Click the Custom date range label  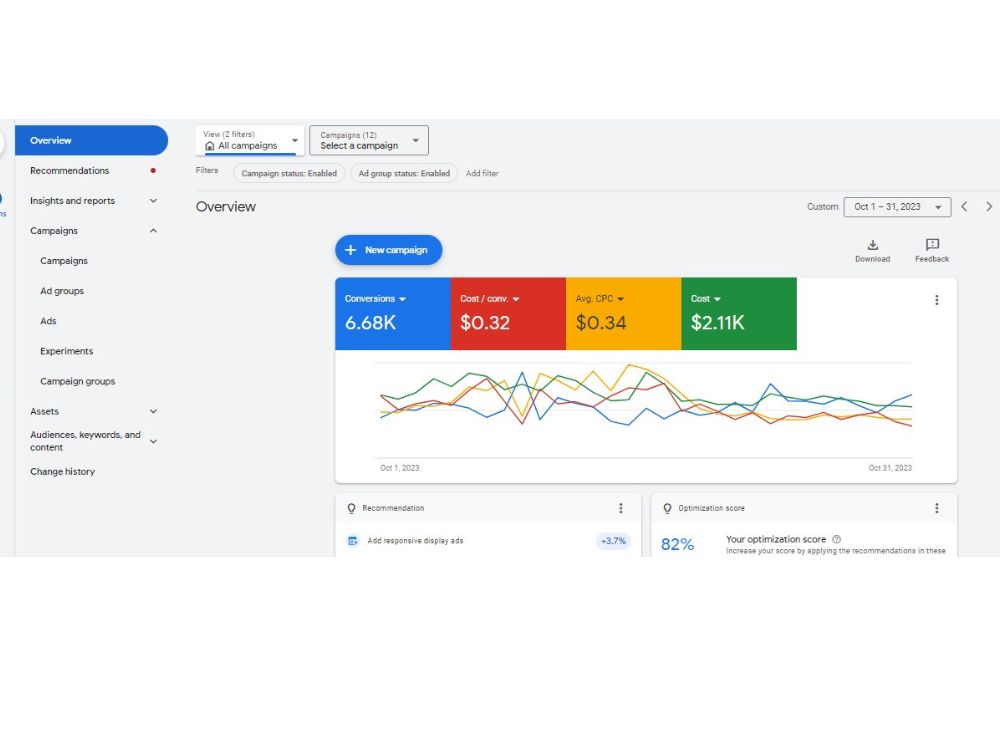point(823,207)
